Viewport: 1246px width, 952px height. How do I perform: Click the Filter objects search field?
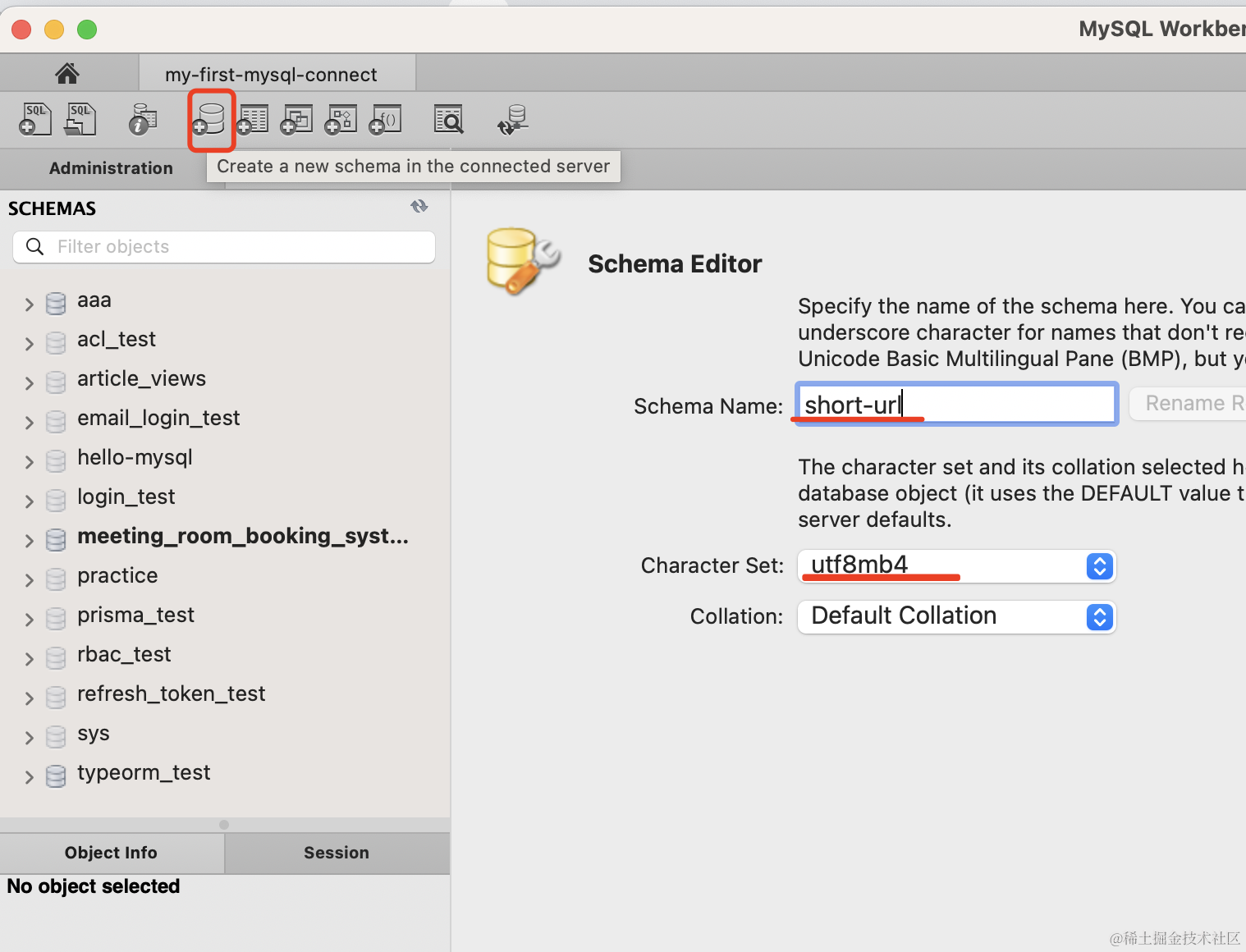[238, 247]
